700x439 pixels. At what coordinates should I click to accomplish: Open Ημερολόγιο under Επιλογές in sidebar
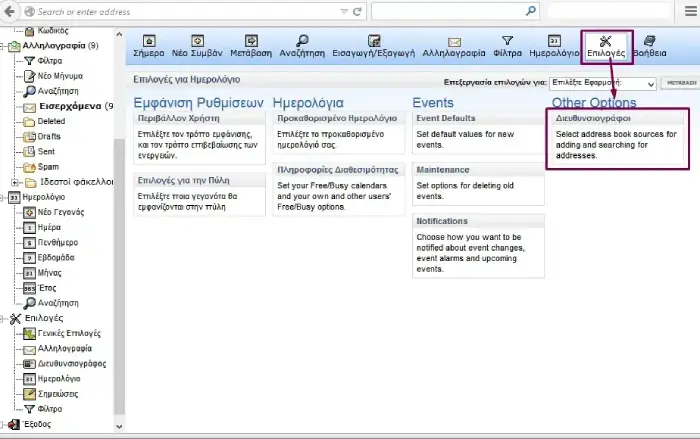coord(59,379)
